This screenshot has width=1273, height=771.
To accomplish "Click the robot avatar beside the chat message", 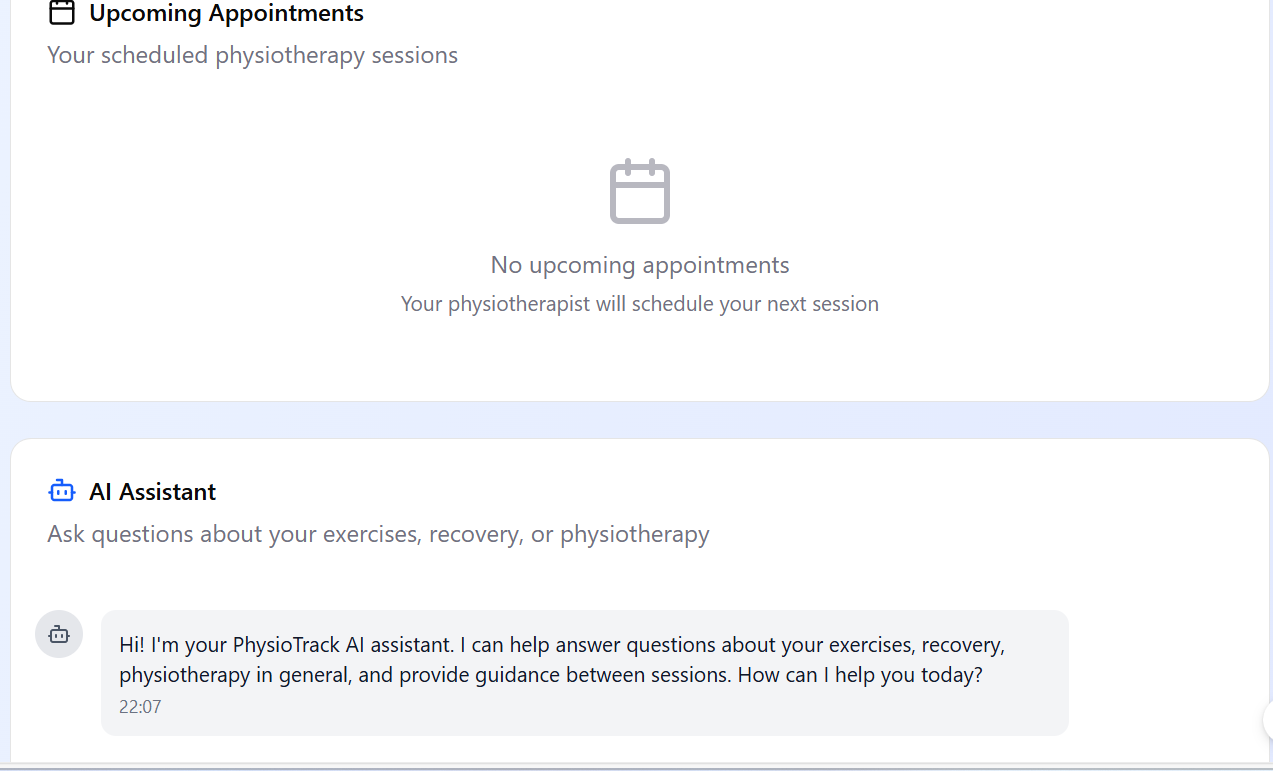I will (x=58, y=633).
